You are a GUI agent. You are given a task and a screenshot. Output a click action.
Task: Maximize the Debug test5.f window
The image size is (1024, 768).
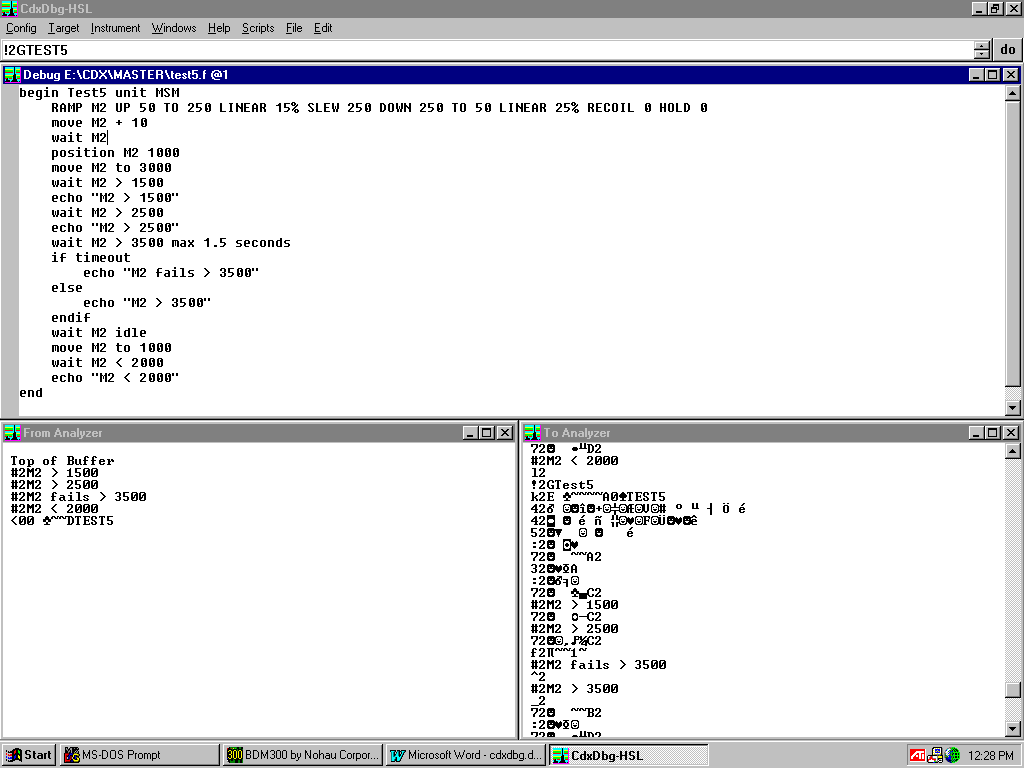(x=993, y=74)
